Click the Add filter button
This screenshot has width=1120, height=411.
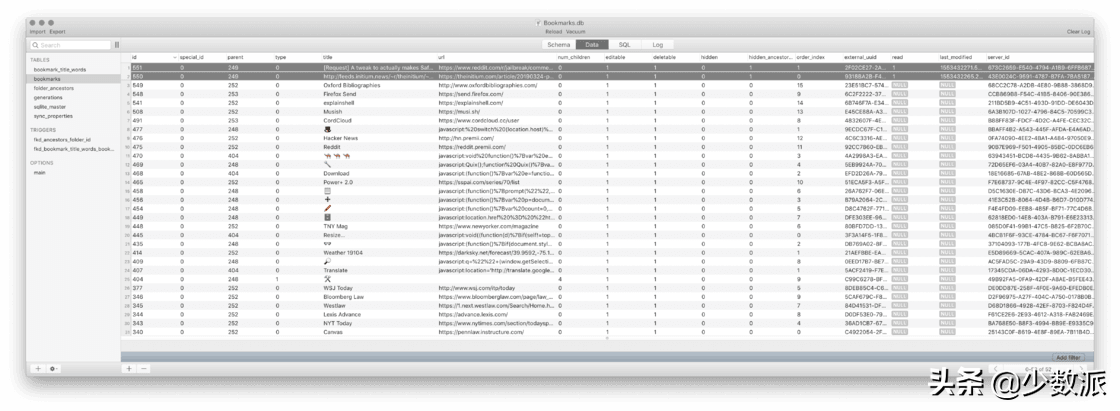pos(1069,357)
